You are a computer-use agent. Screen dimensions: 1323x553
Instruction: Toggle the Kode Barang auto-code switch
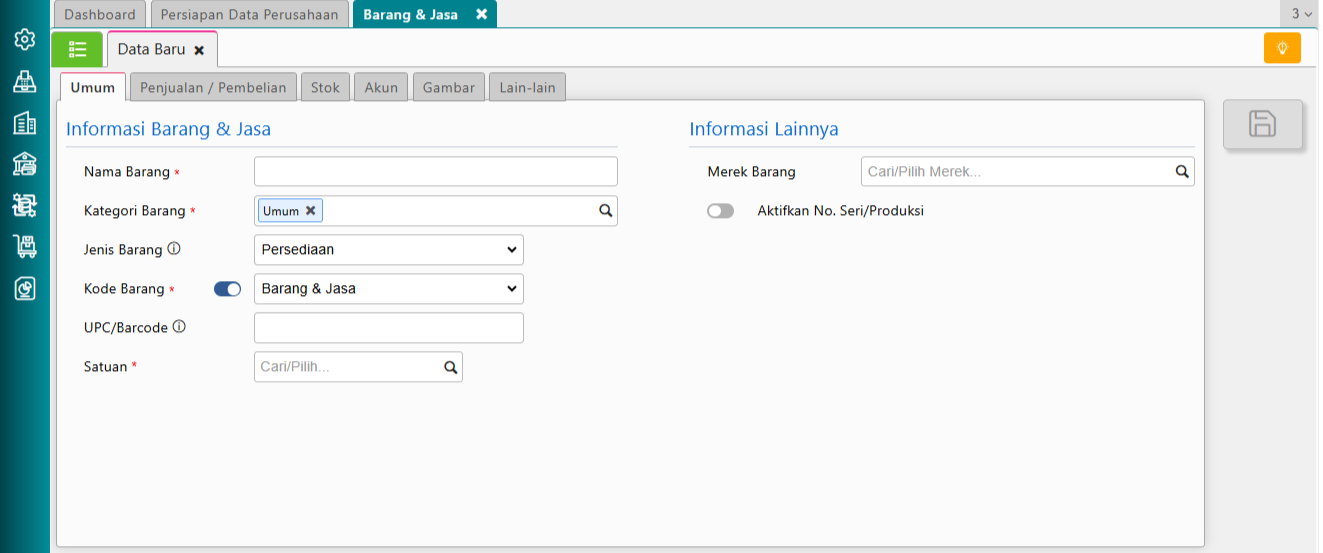tap(228, 289)
